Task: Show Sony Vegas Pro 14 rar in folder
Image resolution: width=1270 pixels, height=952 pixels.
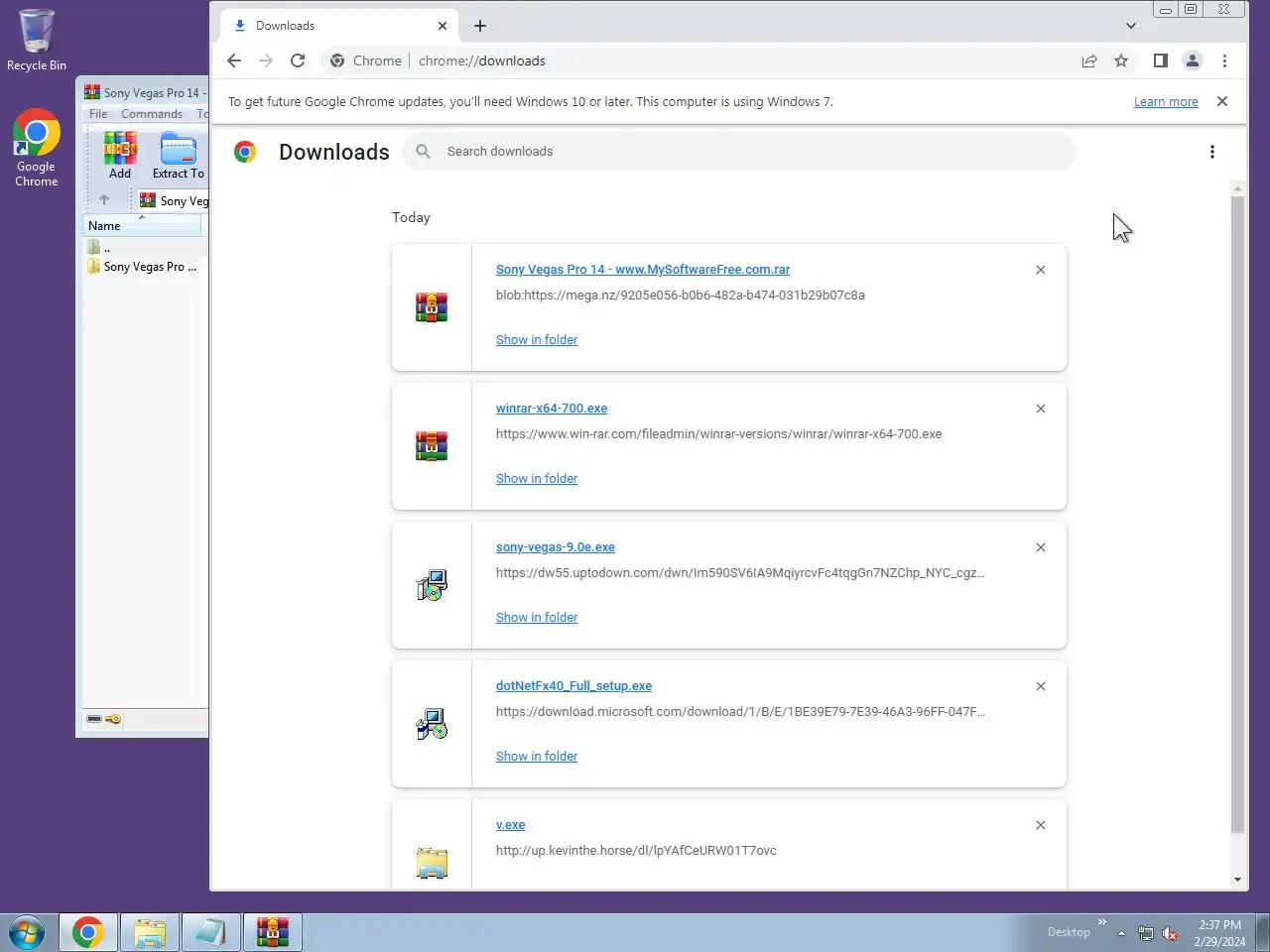Action: coord(537,340)
